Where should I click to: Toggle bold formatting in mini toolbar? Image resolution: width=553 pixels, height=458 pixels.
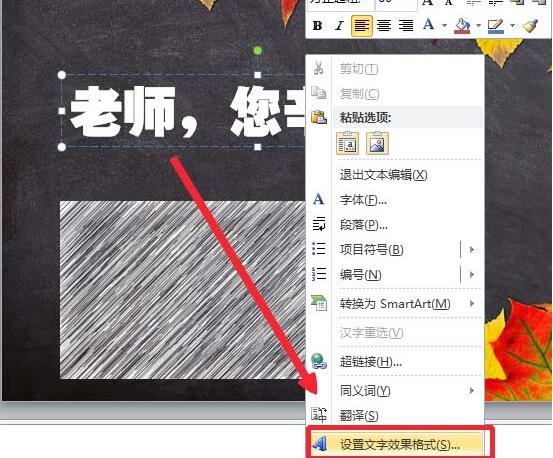(317, 25)
